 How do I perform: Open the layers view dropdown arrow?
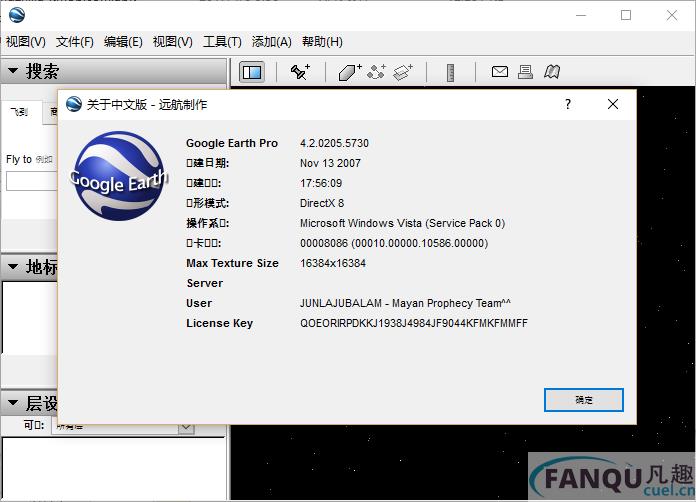(x=186, y=428)
